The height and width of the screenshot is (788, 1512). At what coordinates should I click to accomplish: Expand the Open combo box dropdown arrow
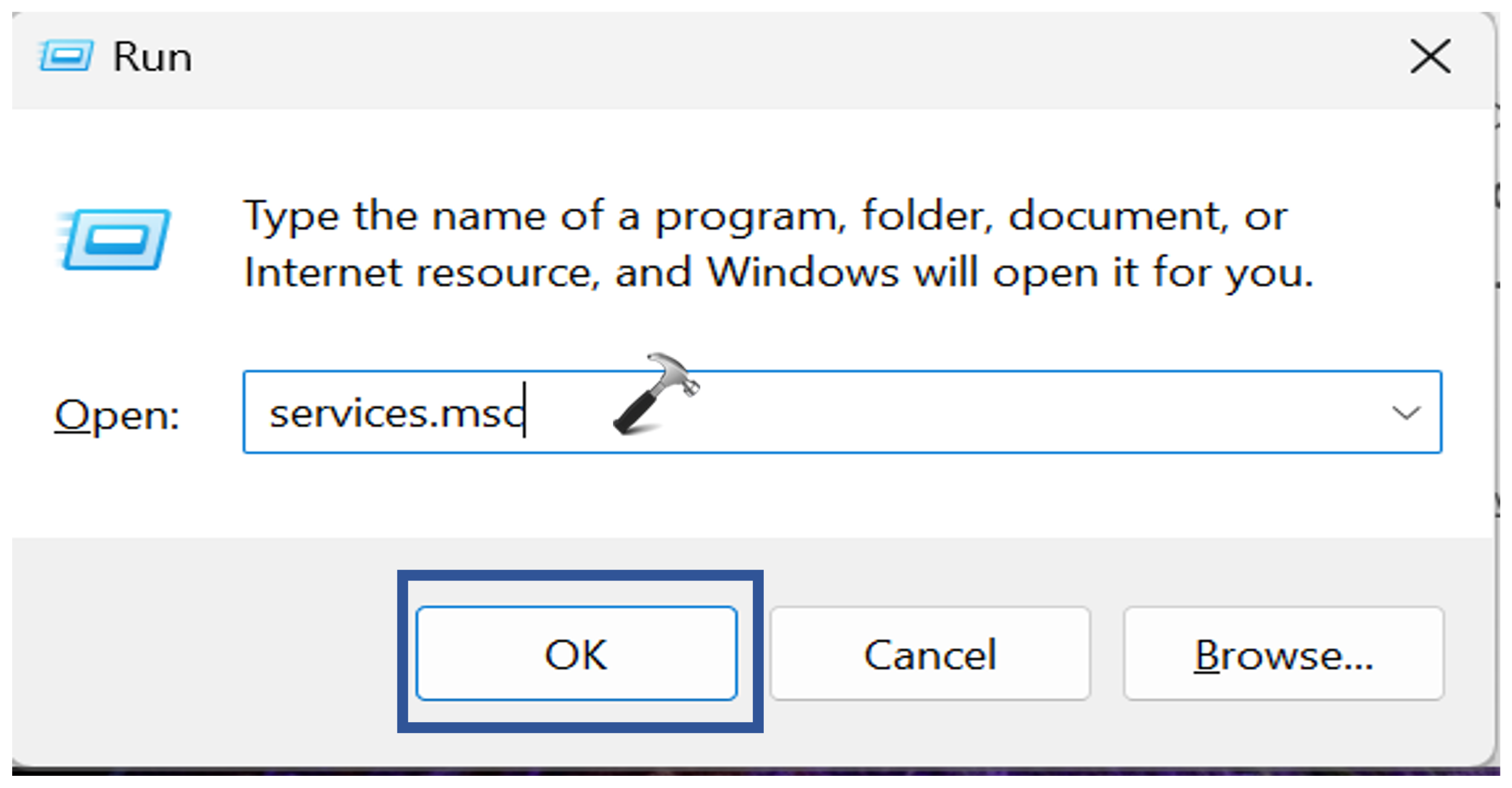[1405, 414]
